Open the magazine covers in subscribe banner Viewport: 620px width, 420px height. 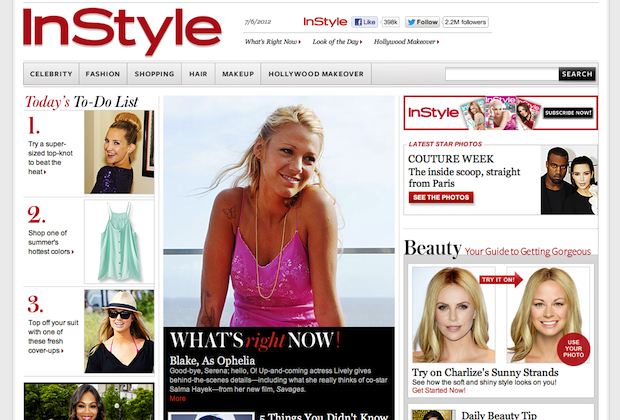(500, 113)
